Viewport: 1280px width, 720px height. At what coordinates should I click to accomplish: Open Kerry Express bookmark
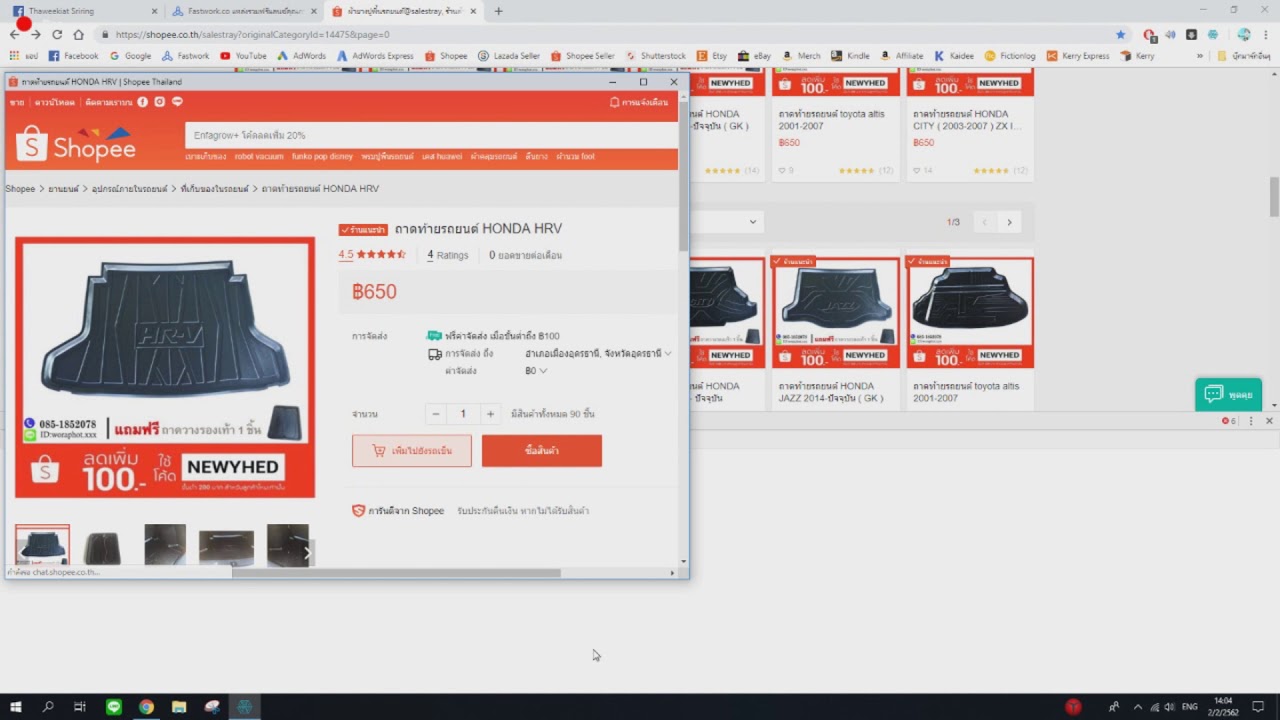[x=1078, y=56]
